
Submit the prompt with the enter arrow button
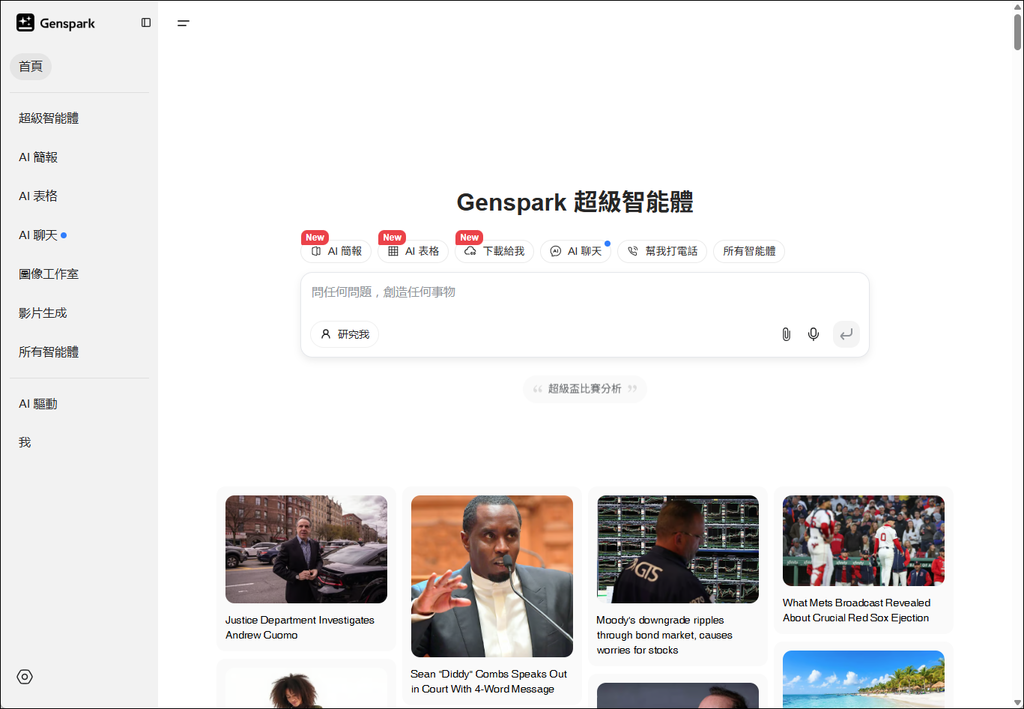click(x=846, y=334)
